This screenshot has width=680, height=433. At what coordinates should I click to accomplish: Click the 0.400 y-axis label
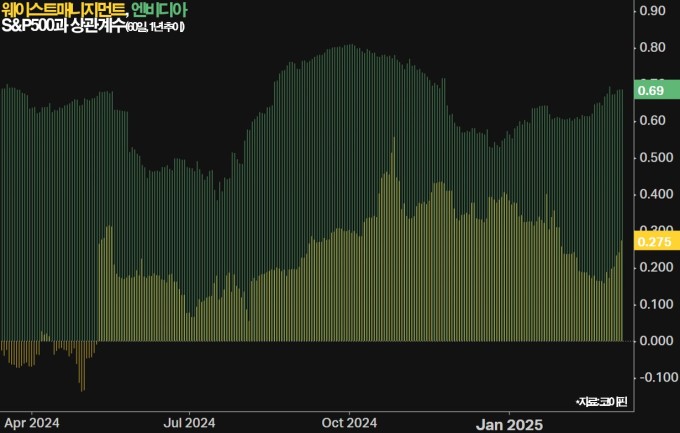coord(655,194)
